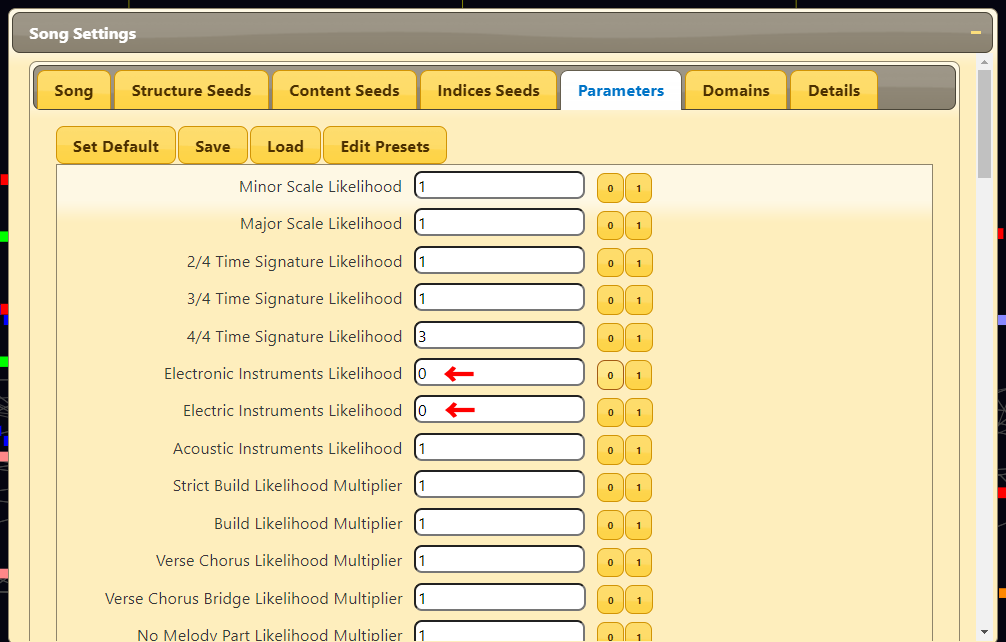The width and height of the screenshot is (1006, 642).
Task: Set Major Scale Likelihood to 1
Action: [x=639, y=225]
